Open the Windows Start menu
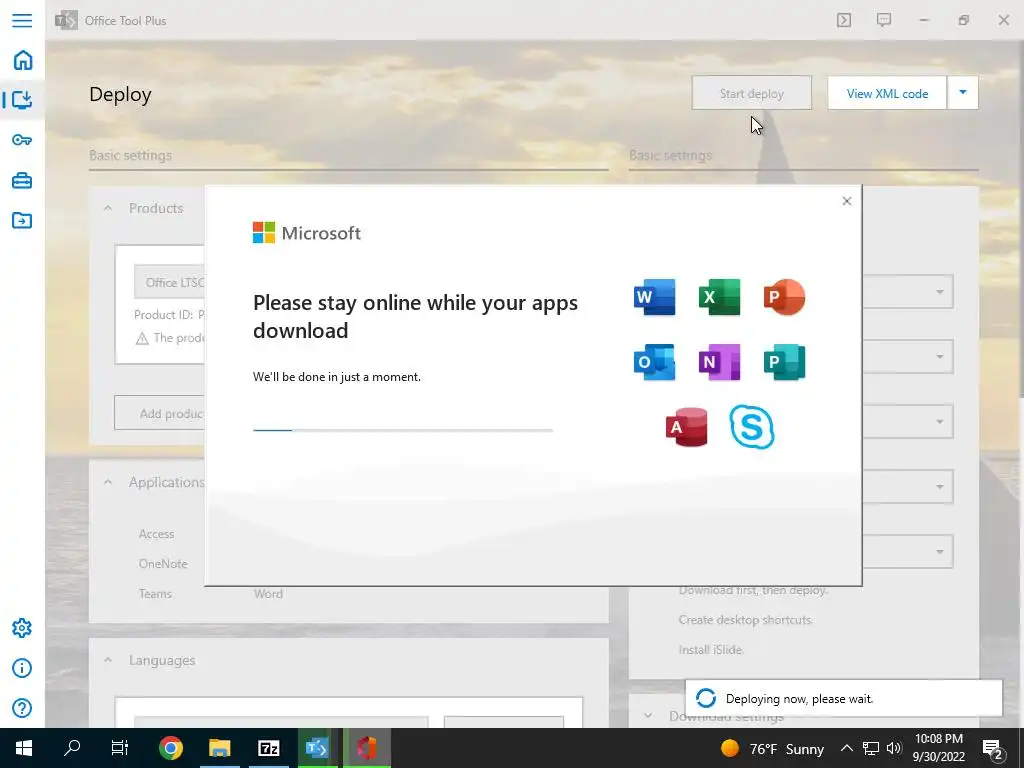 coord(24,748)
